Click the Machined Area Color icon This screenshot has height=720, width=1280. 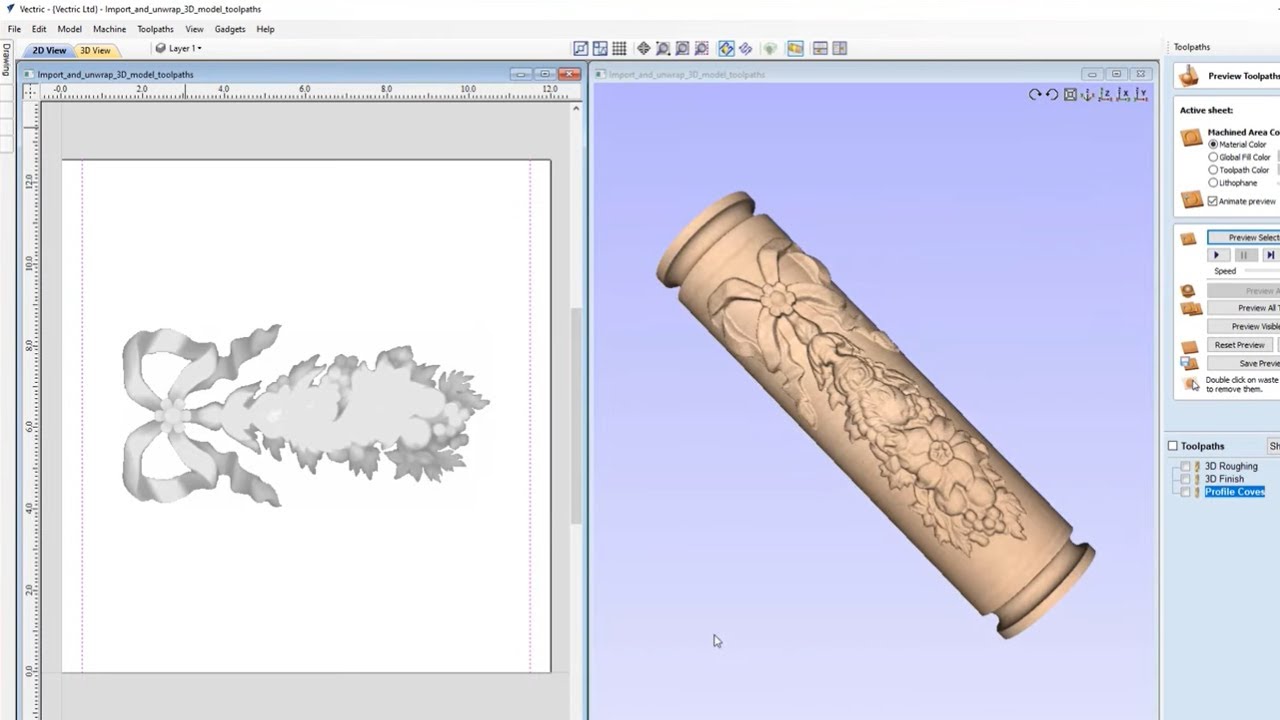coord(1191,138)
